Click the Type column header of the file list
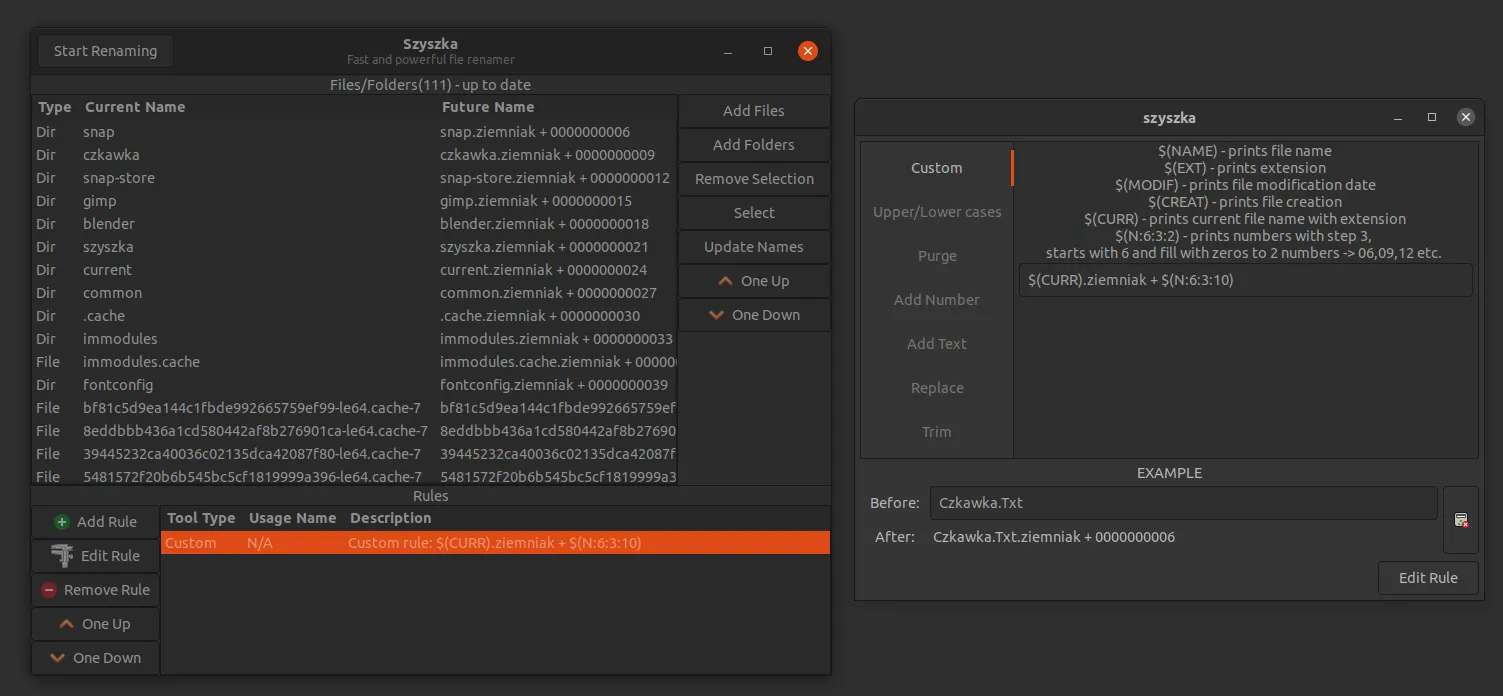 click(54, 107)
